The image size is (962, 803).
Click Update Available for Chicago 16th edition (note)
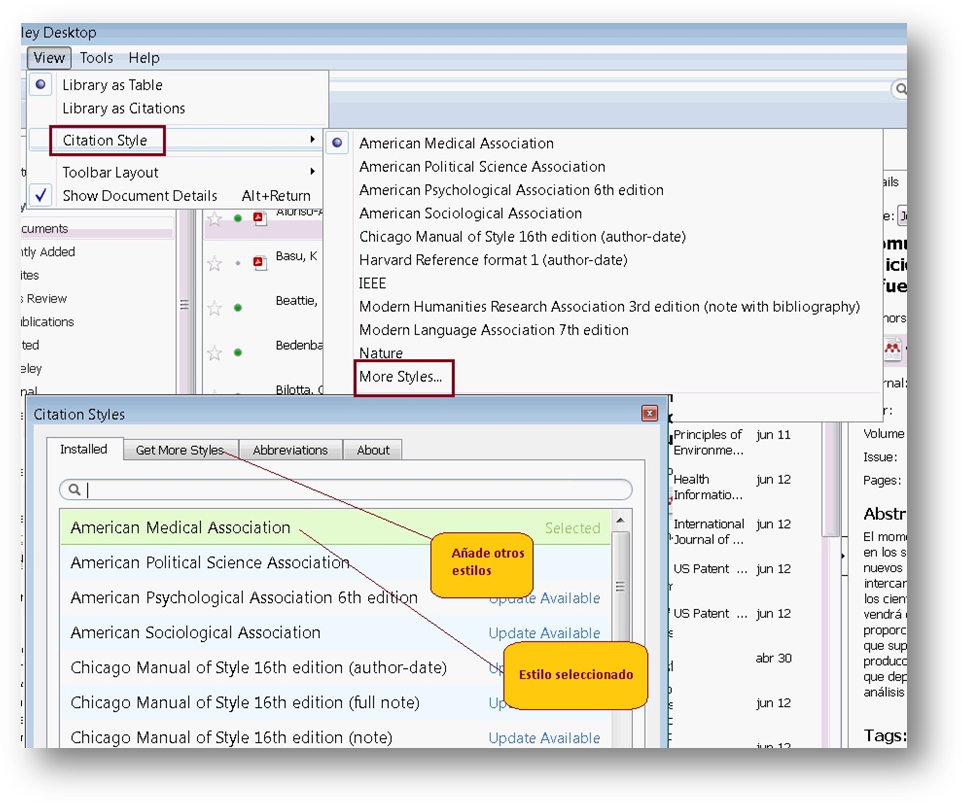(x=544, y=738)
